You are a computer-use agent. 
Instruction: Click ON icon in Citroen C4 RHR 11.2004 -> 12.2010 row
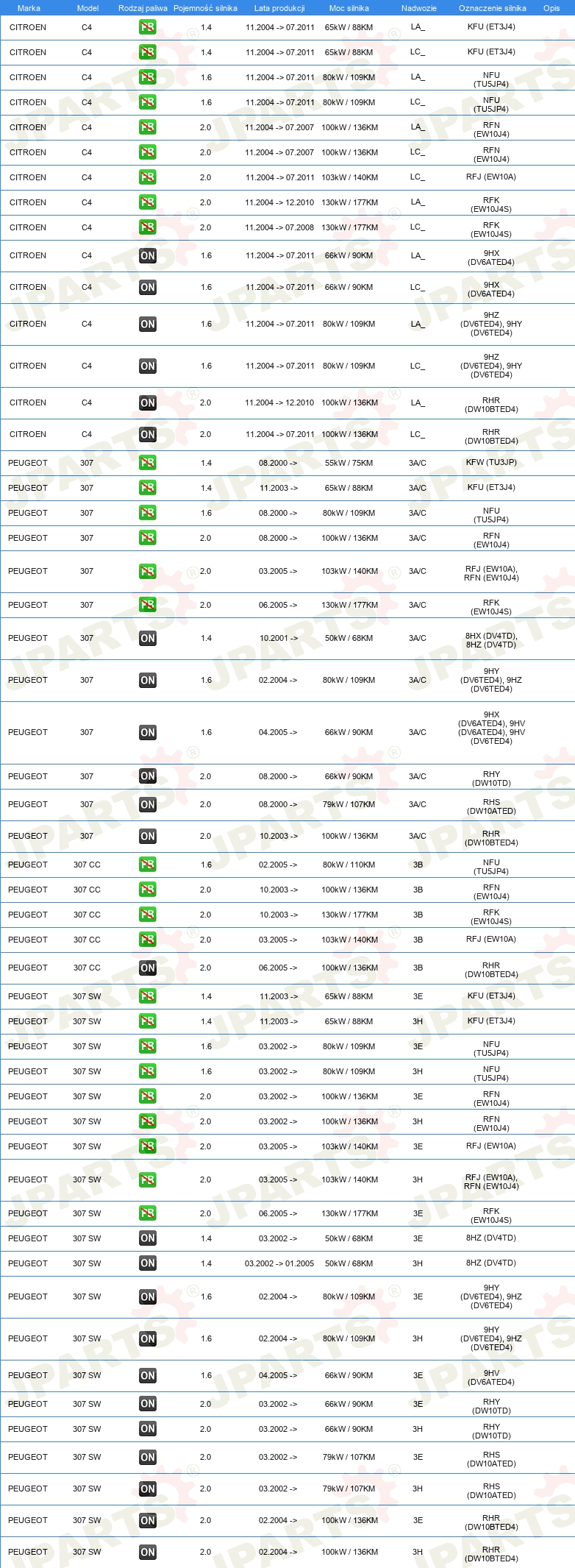click(x=148, y=403)
